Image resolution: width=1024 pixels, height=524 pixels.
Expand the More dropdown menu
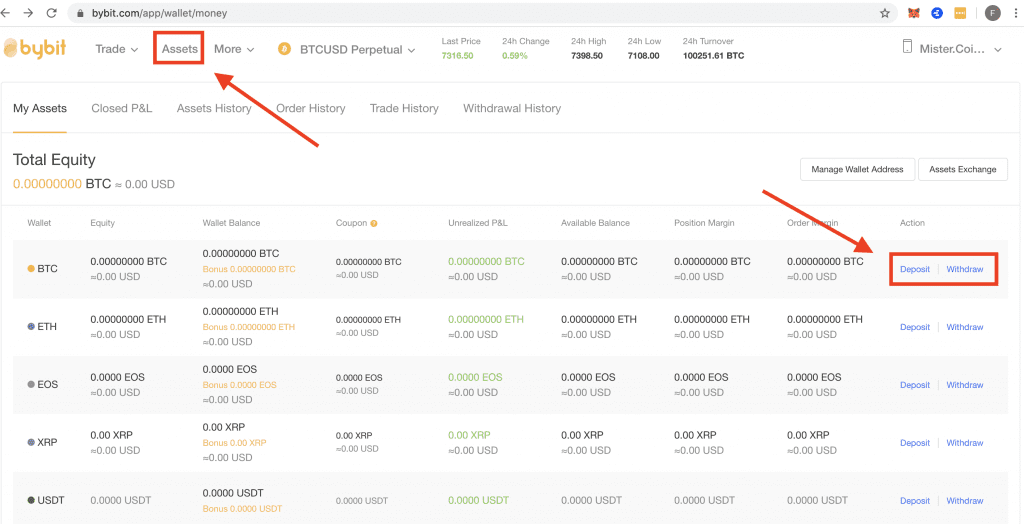(234, 49)
